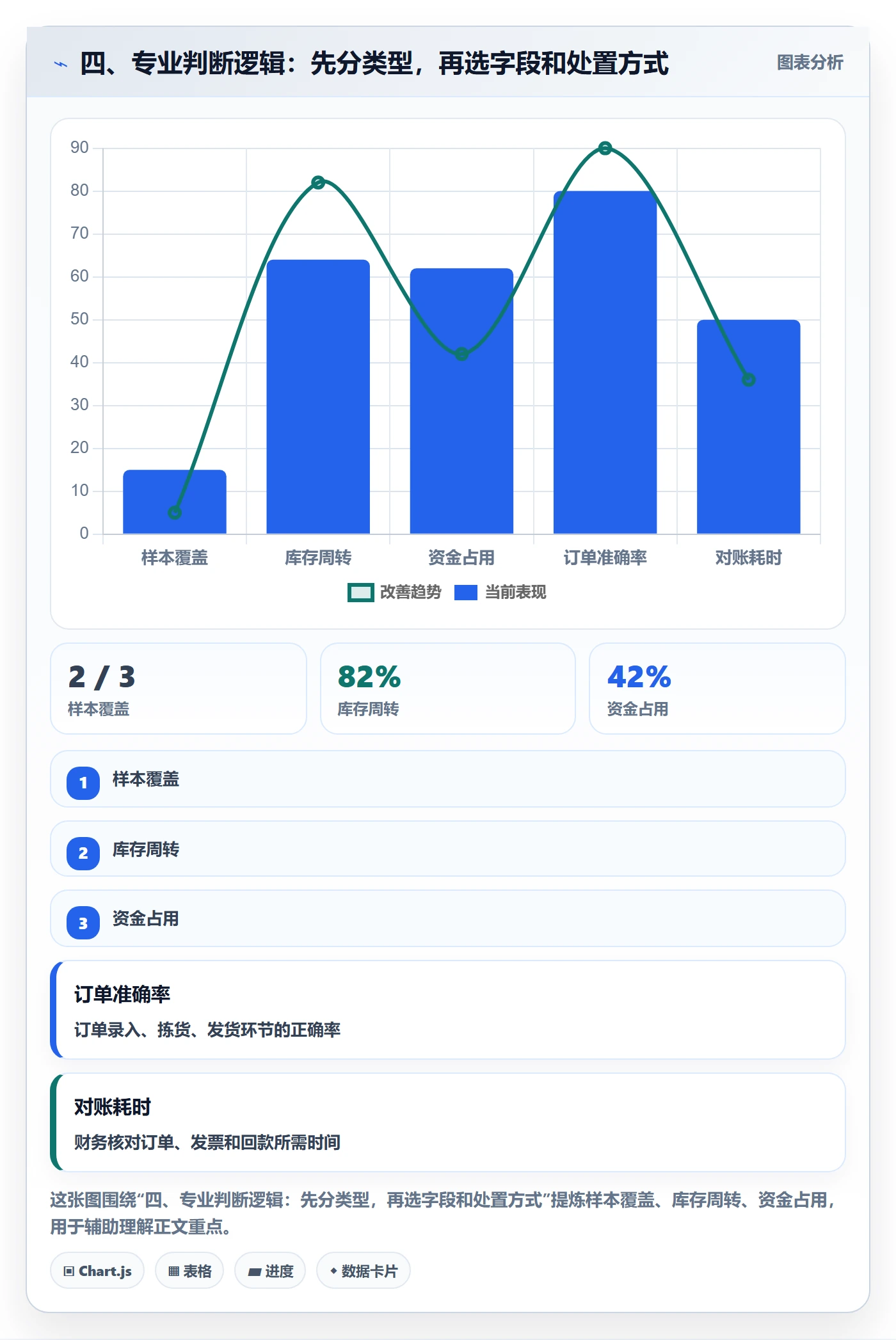Click the 对账耗时 x-axis label
Image resolution: width=896 pixels, height=1340 pixels.
tap(749, 558)
